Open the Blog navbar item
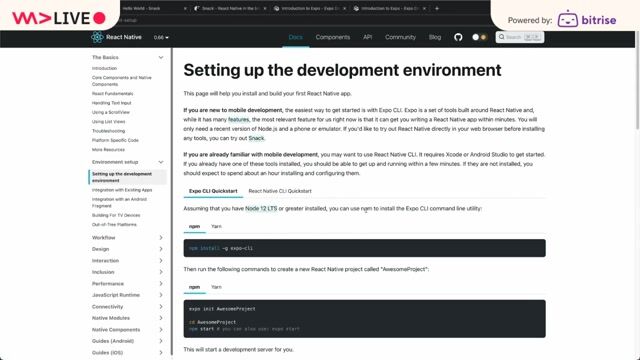This screenshot has width=640, height=360. [x=435, y=37]
